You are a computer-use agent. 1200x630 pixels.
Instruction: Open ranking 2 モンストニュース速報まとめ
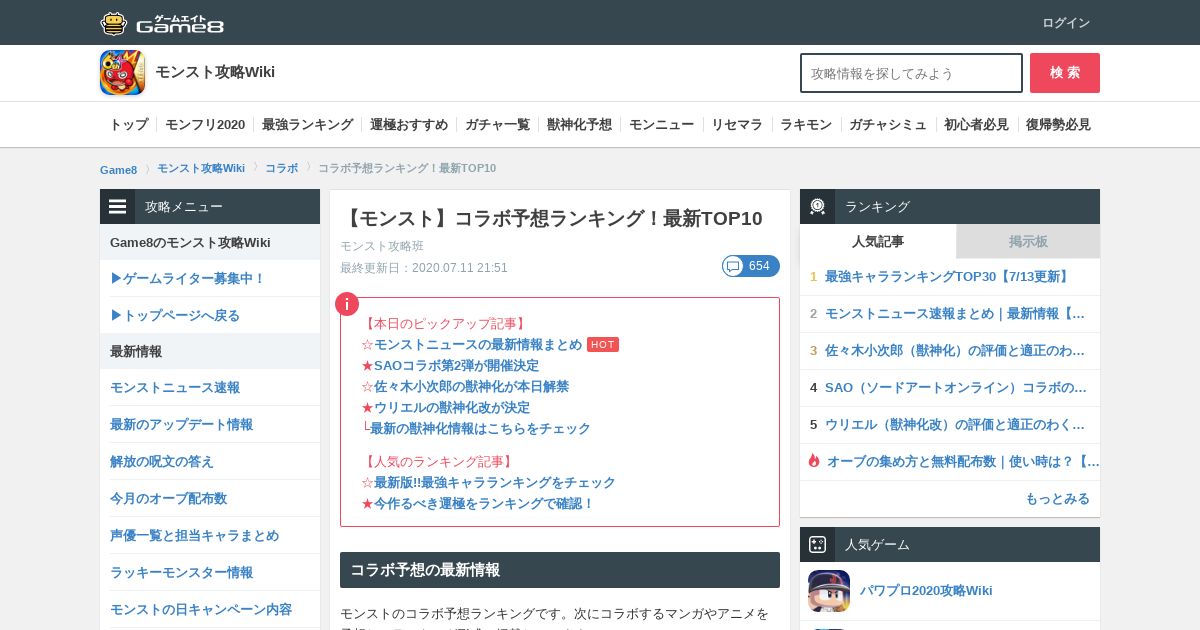955,314
